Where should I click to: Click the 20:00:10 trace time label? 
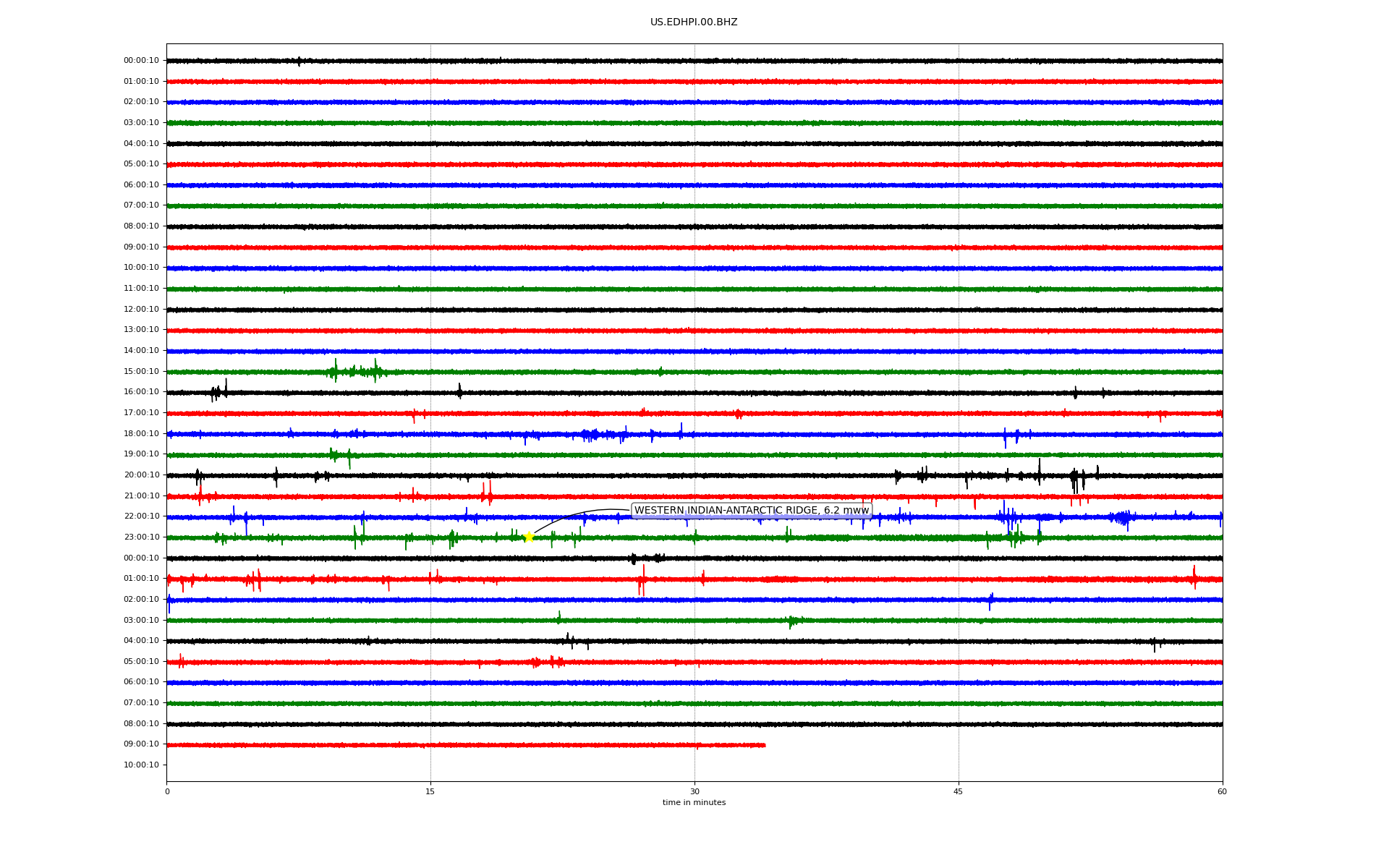141,475
